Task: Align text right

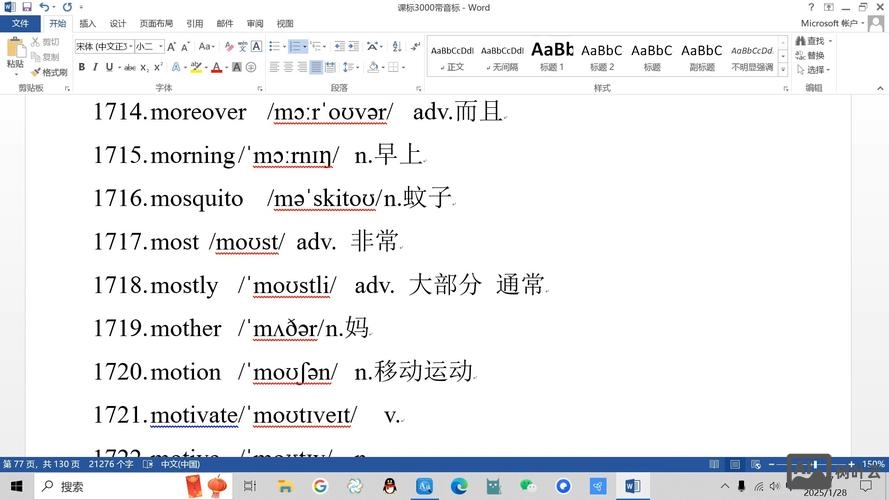Action: click(x=302, y=67)
